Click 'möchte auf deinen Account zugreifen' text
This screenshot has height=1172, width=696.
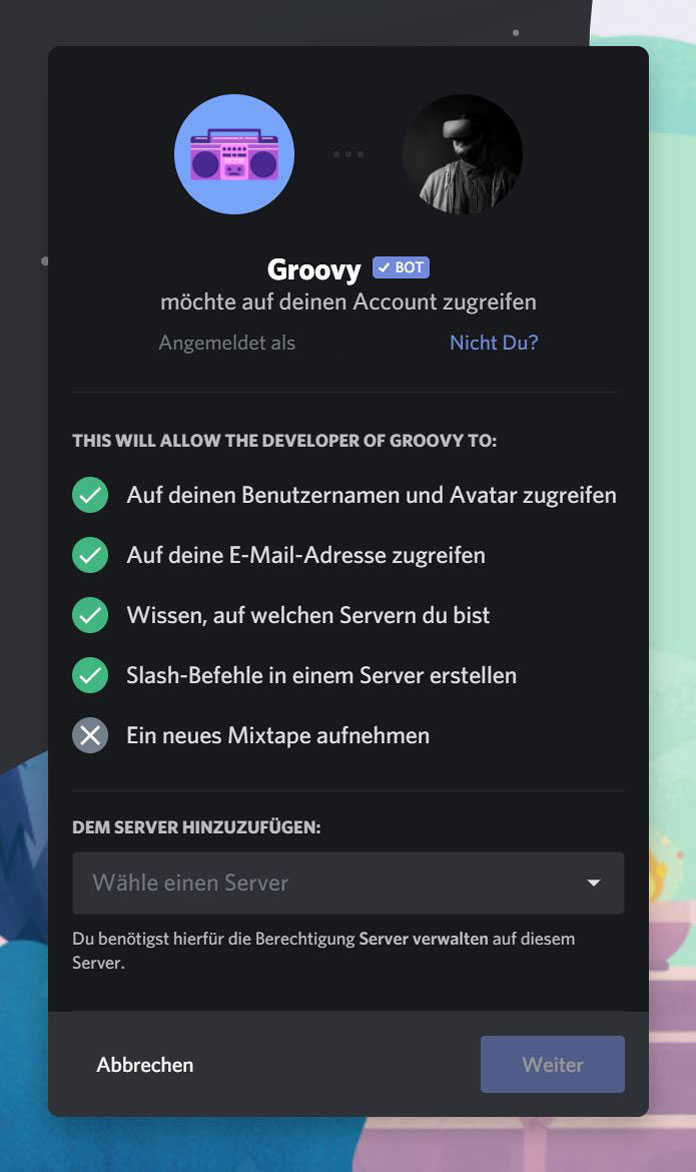click(348, 302)
